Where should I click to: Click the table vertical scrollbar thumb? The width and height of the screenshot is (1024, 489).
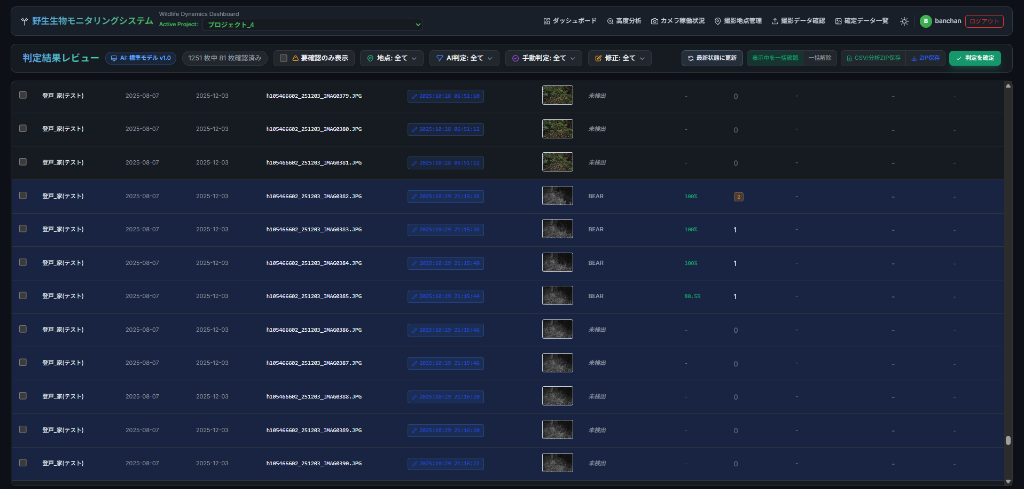tap(1008, 441)
